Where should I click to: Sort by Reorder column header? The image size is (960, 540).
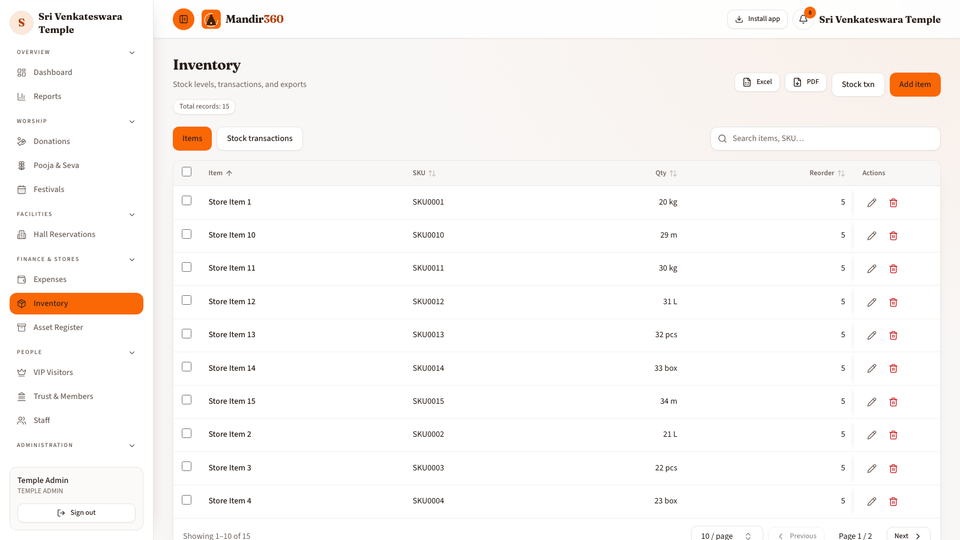pos(827,173)
